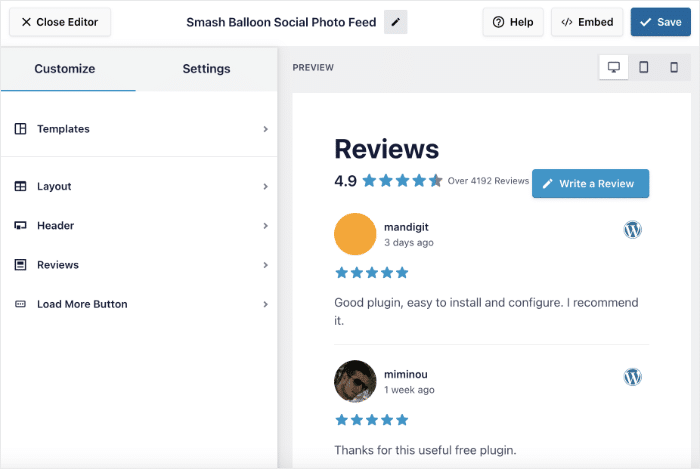
Task: Click the Reviews section icon
Action: [21, 265]
